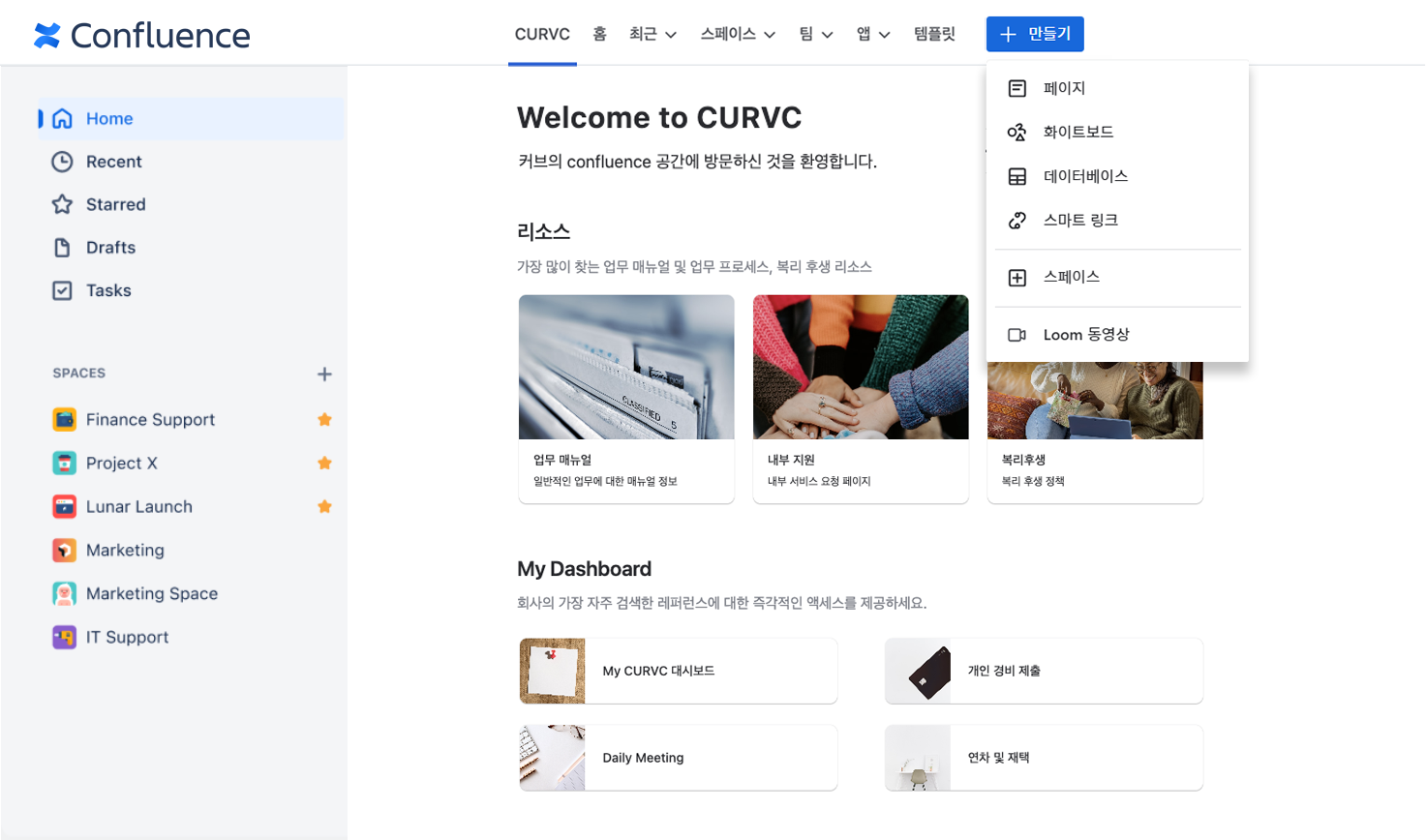Viewport: 1426px width, 840px height.
Task: Click the 업무 매뉴얼 card title
Action: click(x=562, y=460)
